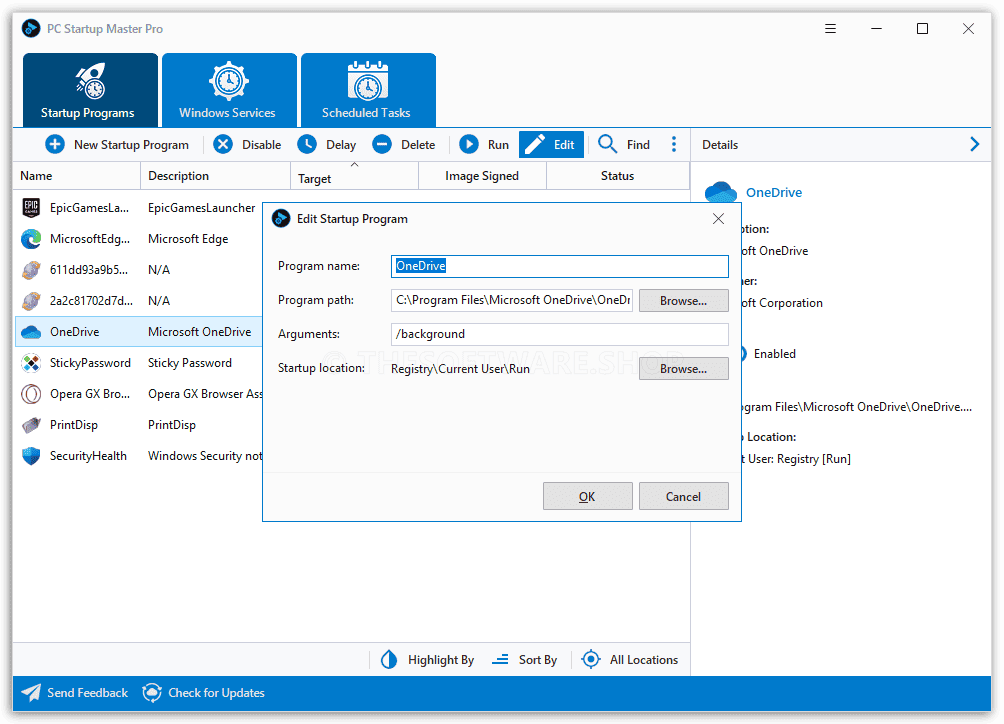Click the Highlight By half-circle icon
The image size is (1004, 724).
[x=389, y=660]
